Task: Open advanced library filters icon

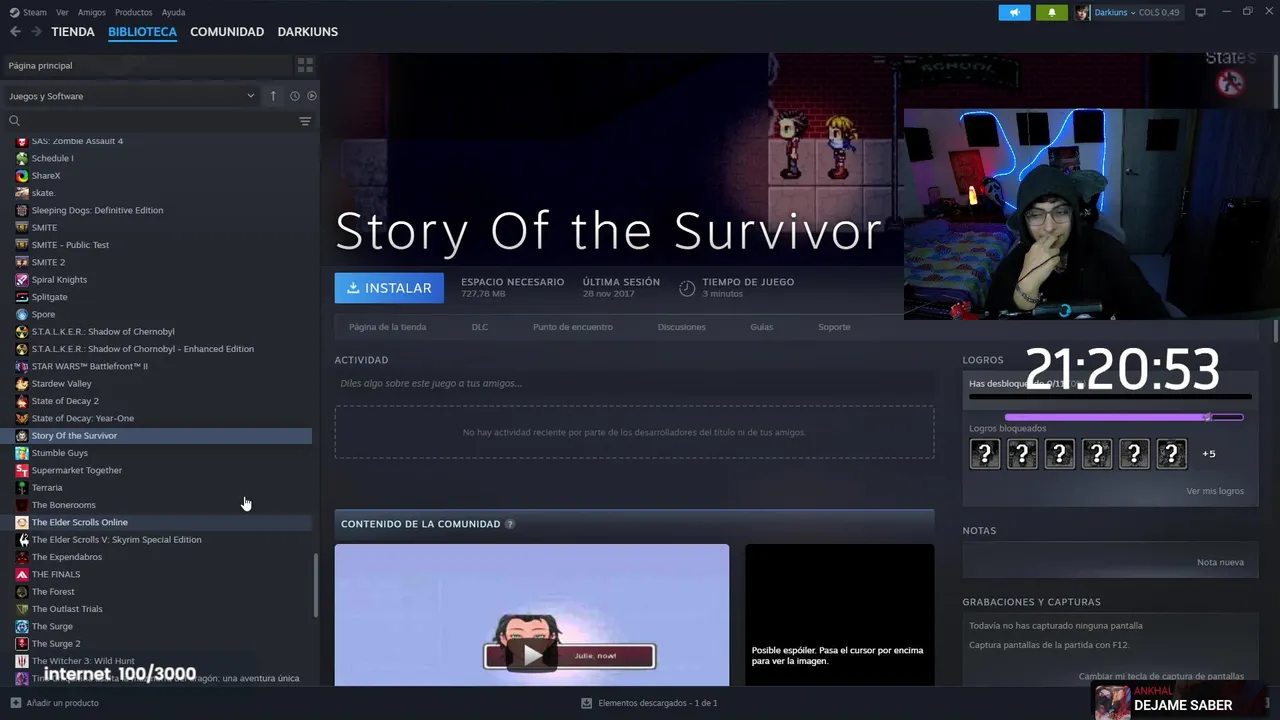Action: [305, 121]
